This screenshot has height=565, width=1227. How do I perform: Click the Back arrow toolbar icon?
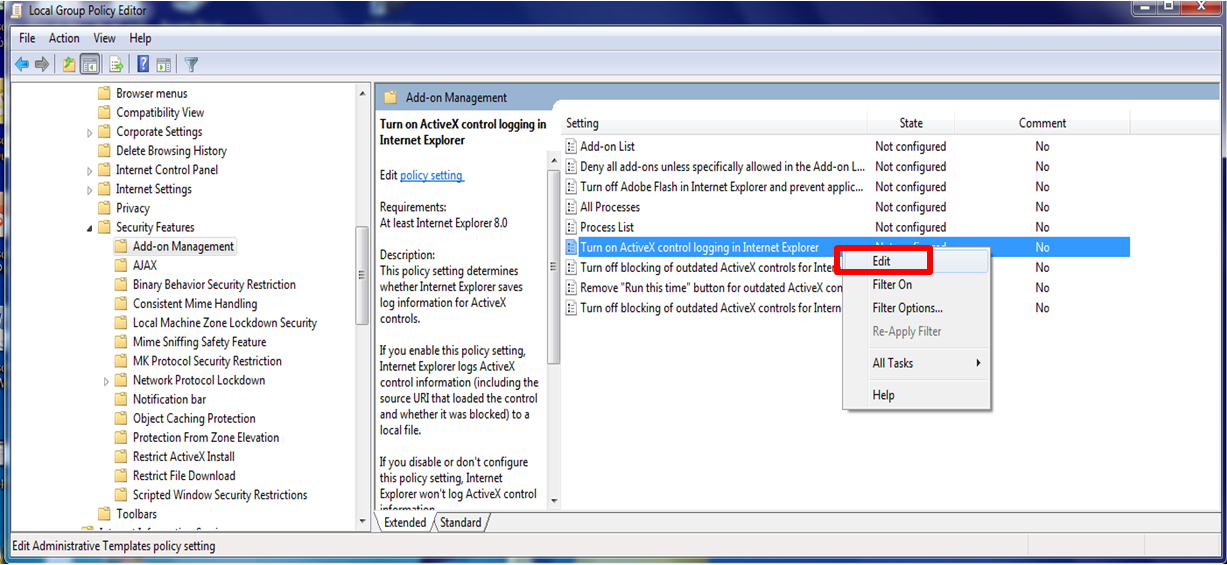(21, 64)
